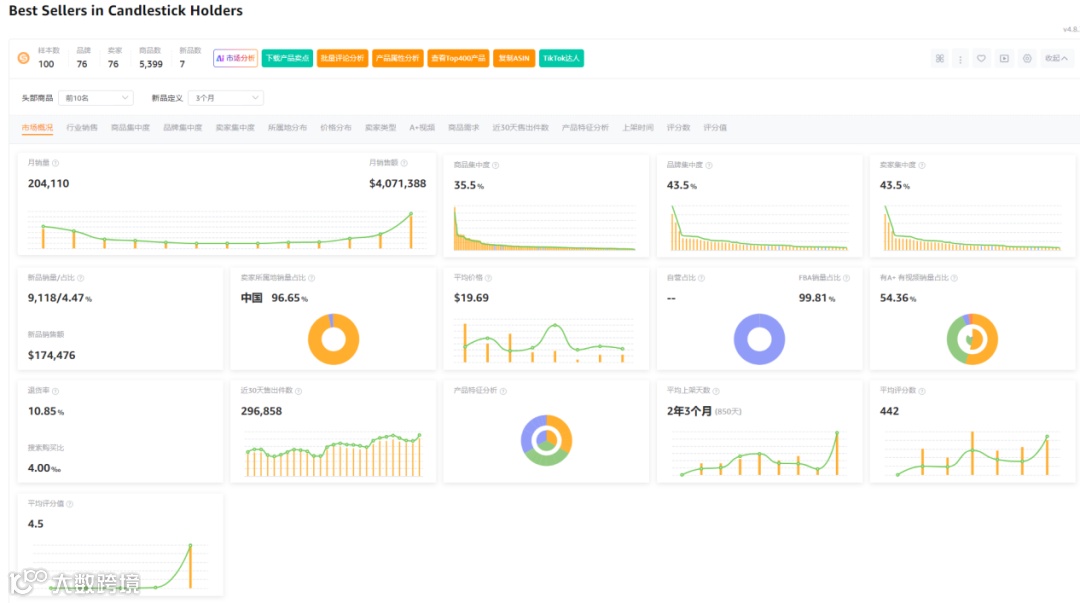Switch to the 产品特征分析 tab
The width and height of the screenshot is (1080, 603).
[585, 127]
